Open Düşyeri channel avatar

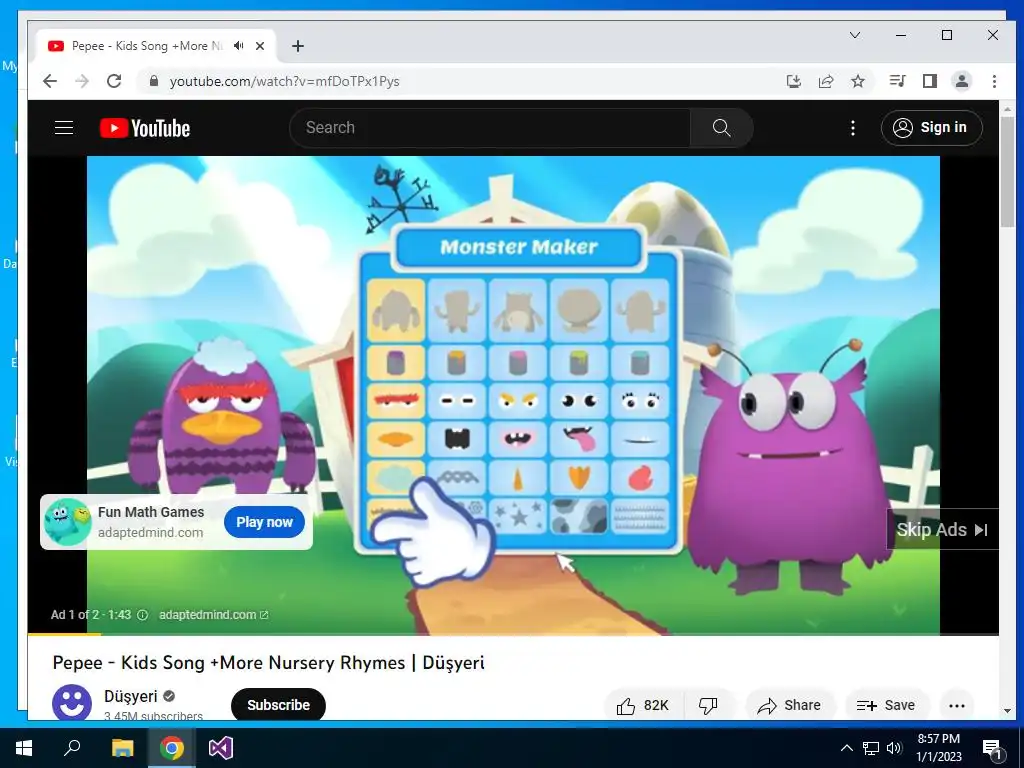tap(72, 703)
